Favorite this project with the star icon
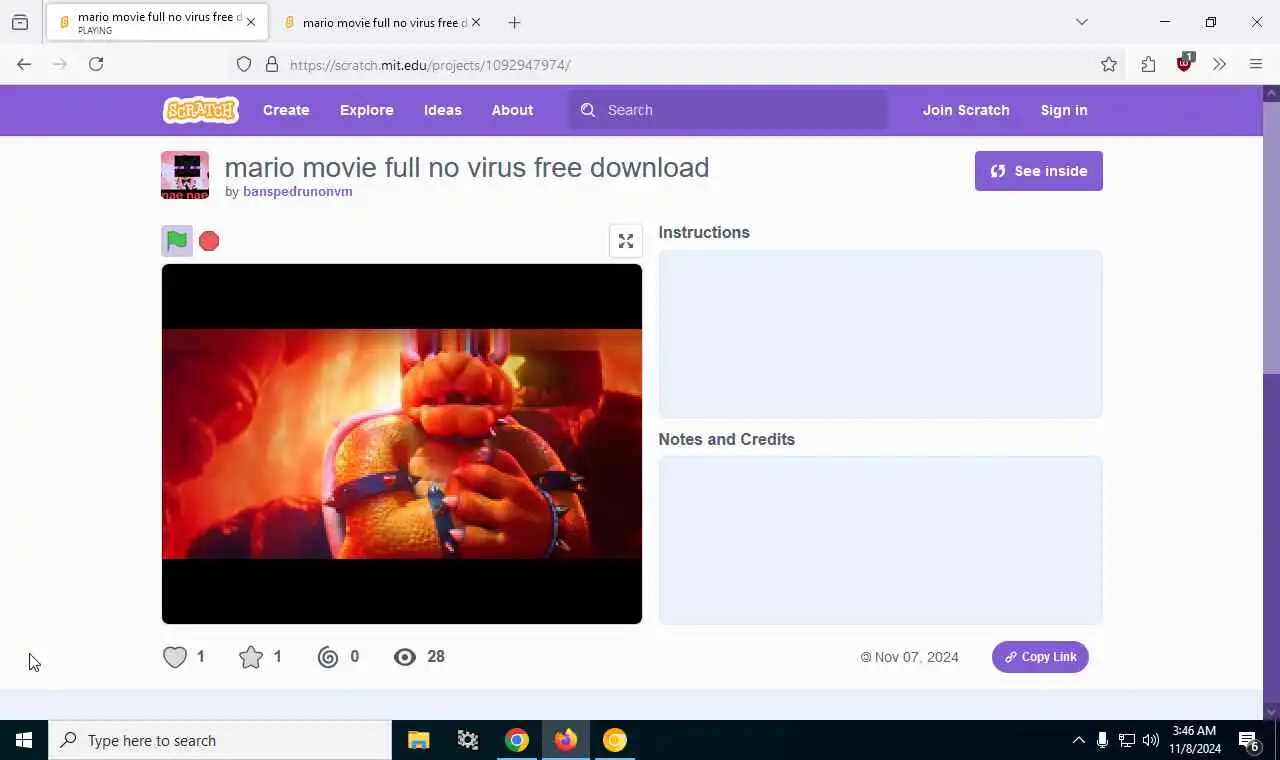The width and height of the screenshot is (1280, 760). pyautogui.click(x=251, y=657)
